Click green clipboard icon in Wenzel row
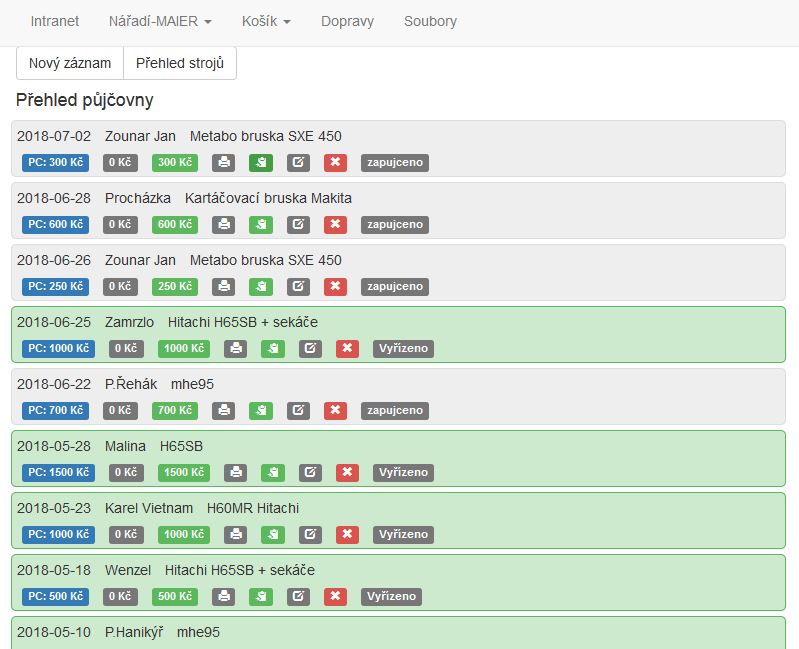This screenshot has width=799, height=649. 261,597
